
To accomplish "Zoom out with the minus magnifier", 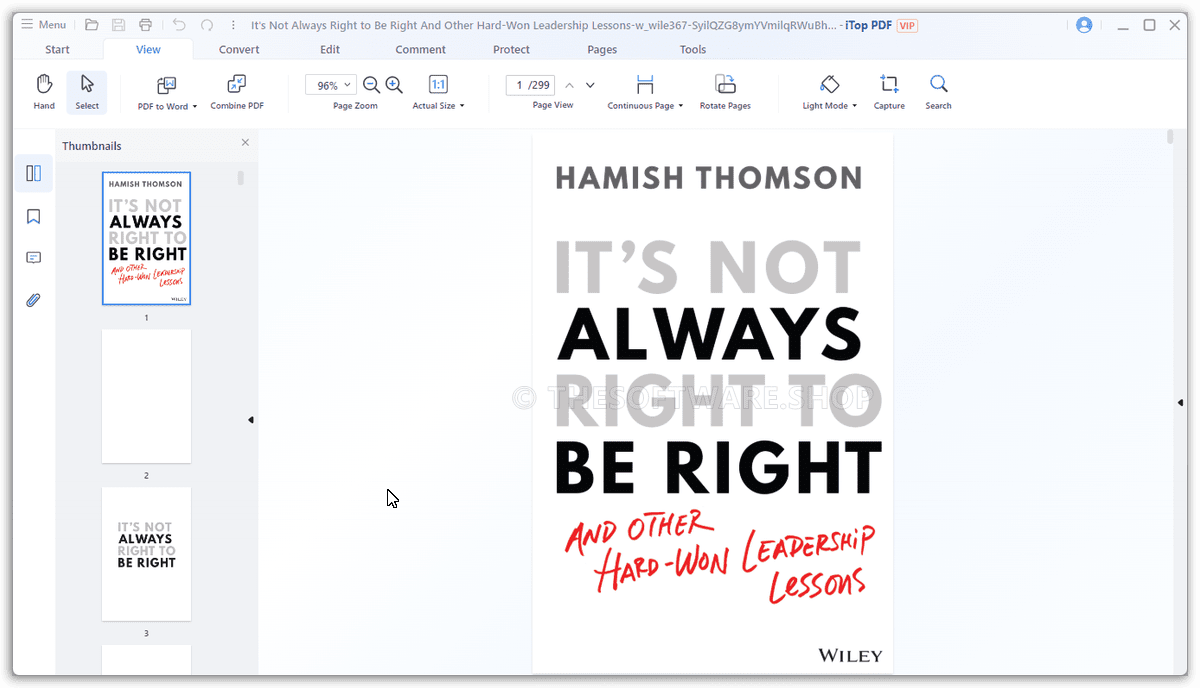I will pyautogui.click(x=371, y=85).
